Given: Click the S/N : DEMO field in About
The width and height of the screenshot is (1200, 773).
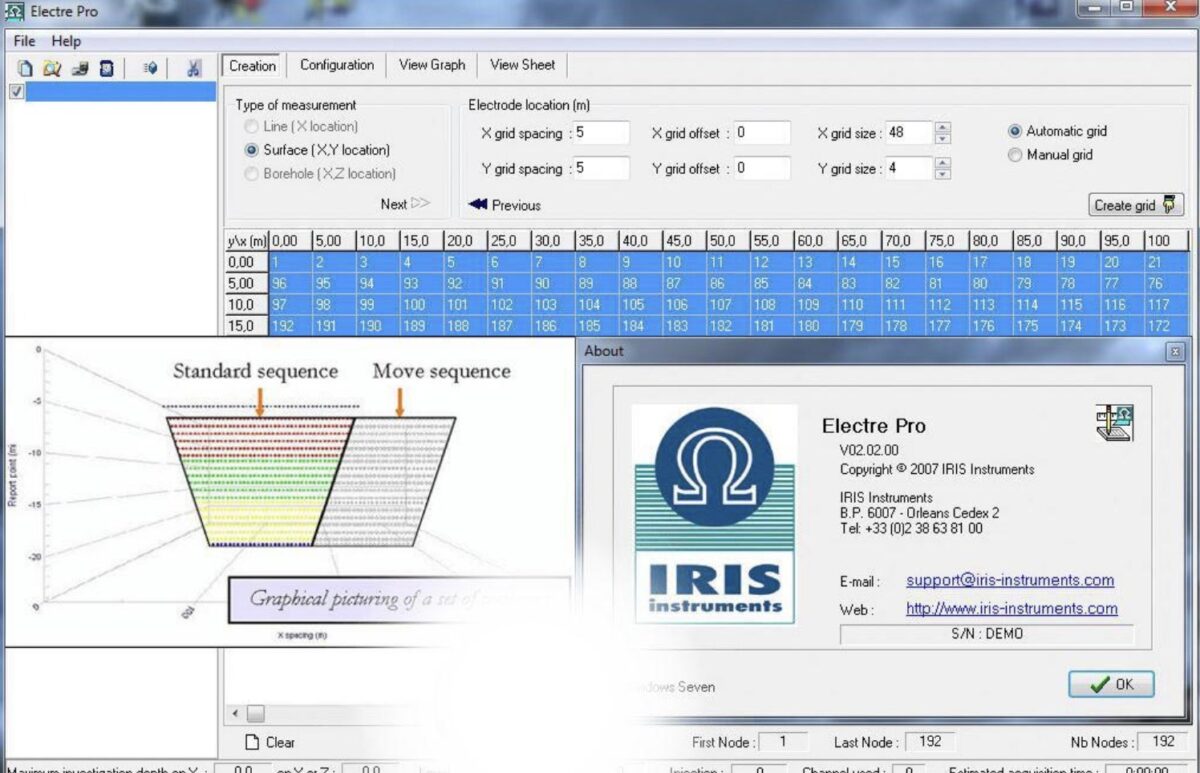Looking at the screenshot, I should coord(986,634).
